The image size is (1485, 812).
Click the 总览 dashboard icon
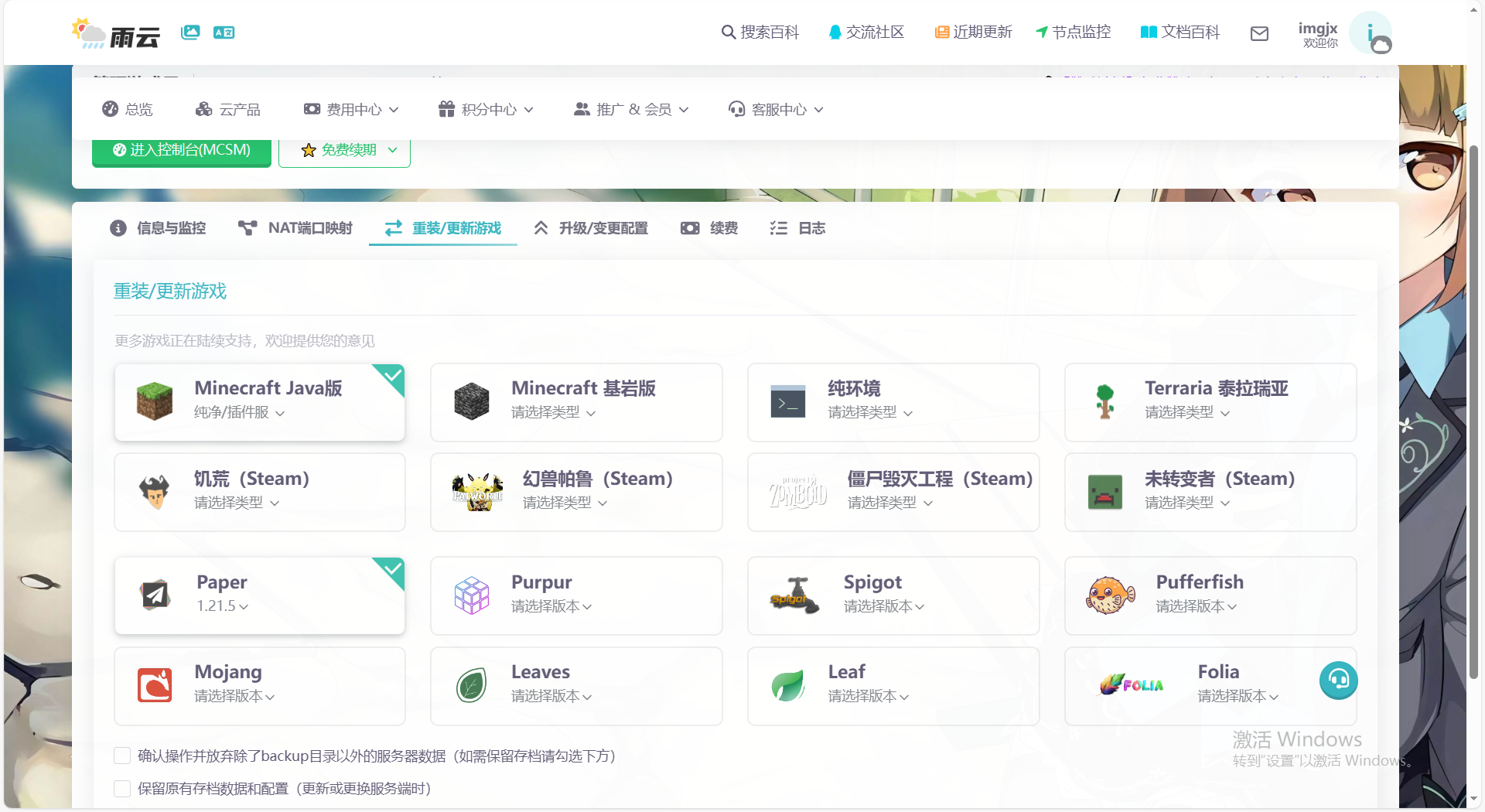(110, 109)
